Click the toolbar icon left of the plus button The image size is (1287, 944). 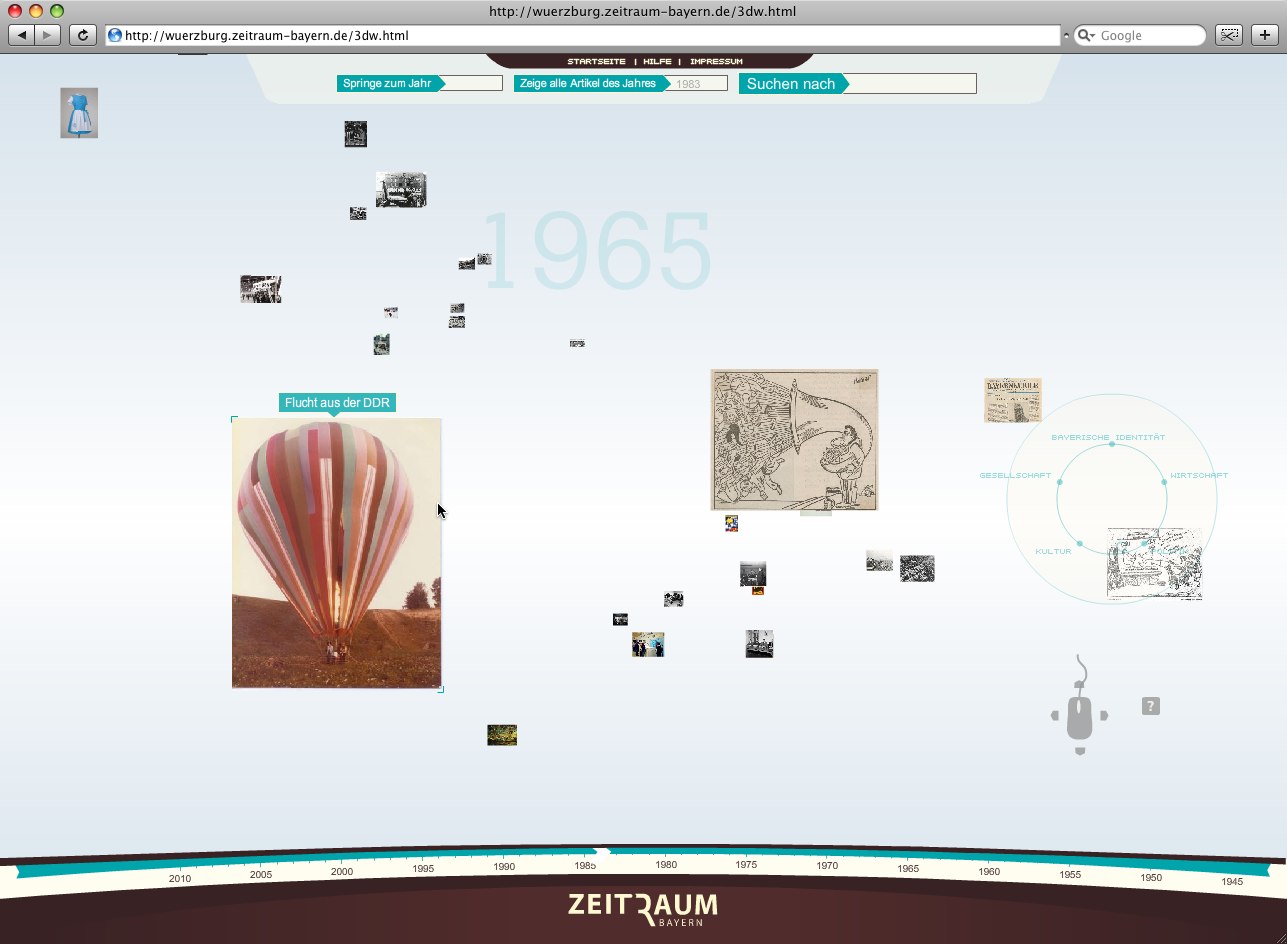tap(1229, 35)
